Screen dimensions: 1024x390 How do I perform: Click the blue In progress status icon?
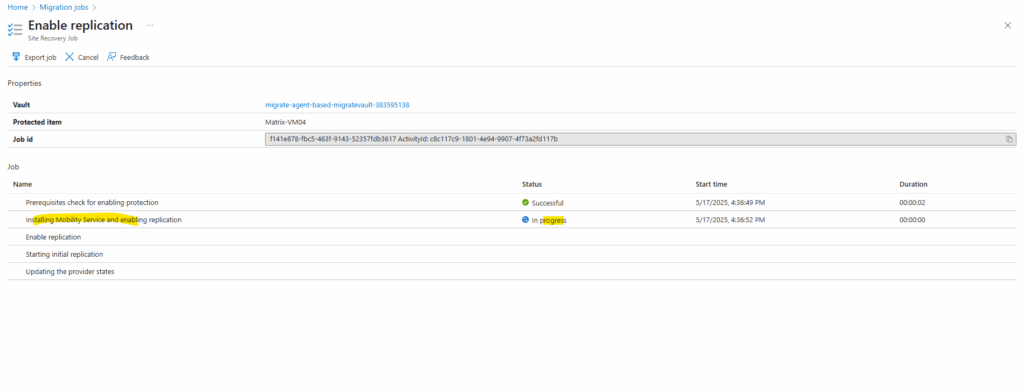tap(525, 220)
